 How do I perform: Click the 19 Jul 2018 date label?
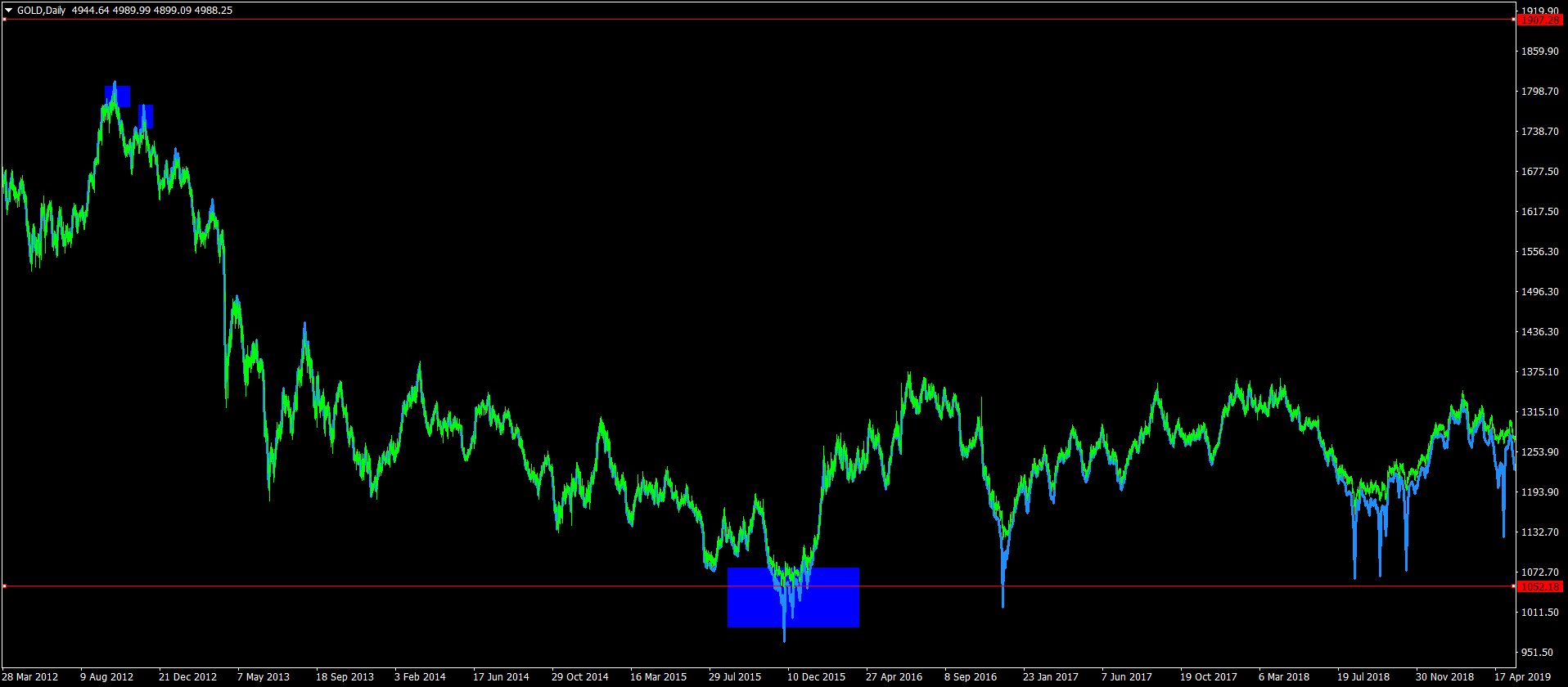[1363, 676]
